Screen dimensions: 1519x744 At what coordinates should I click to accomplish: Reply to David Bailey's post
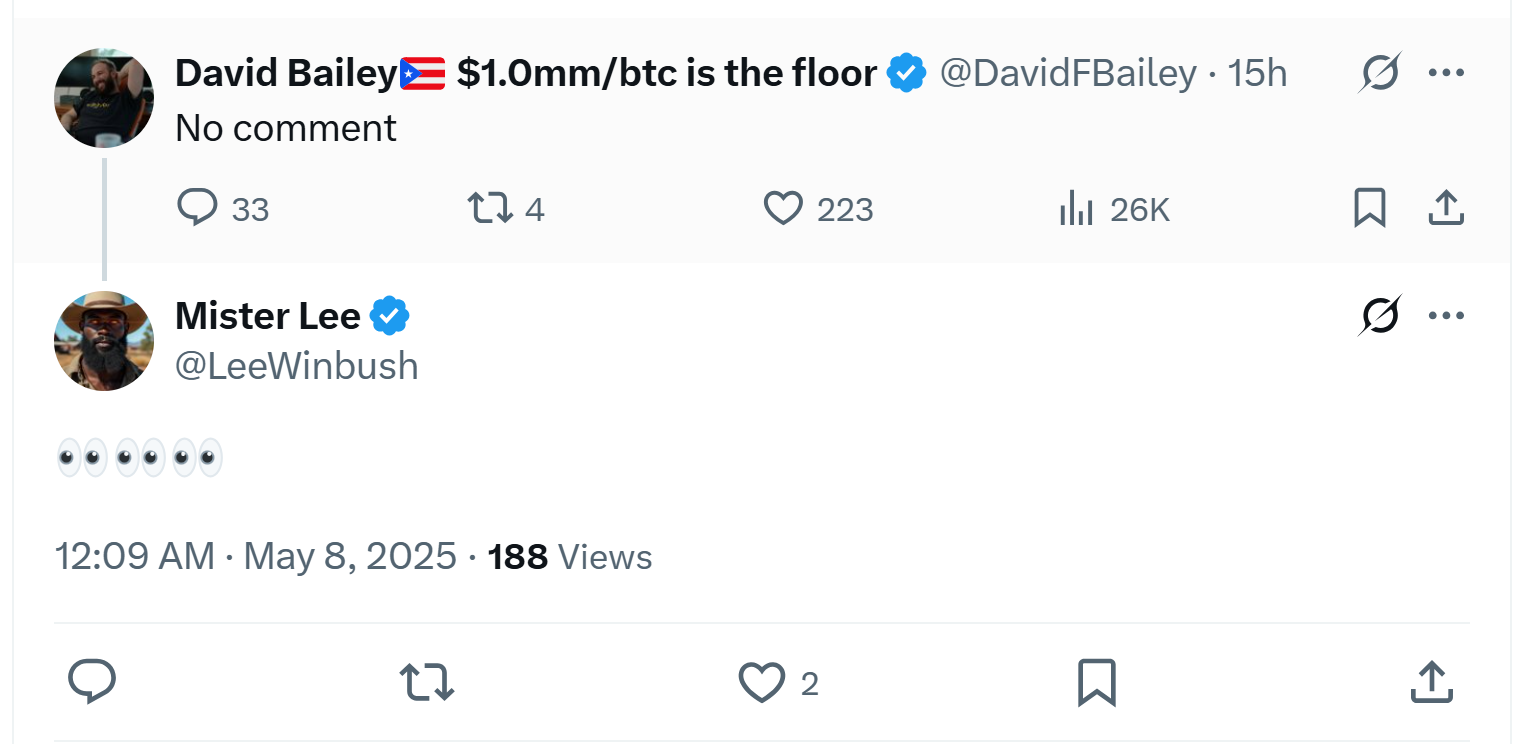tap(198, 208)
